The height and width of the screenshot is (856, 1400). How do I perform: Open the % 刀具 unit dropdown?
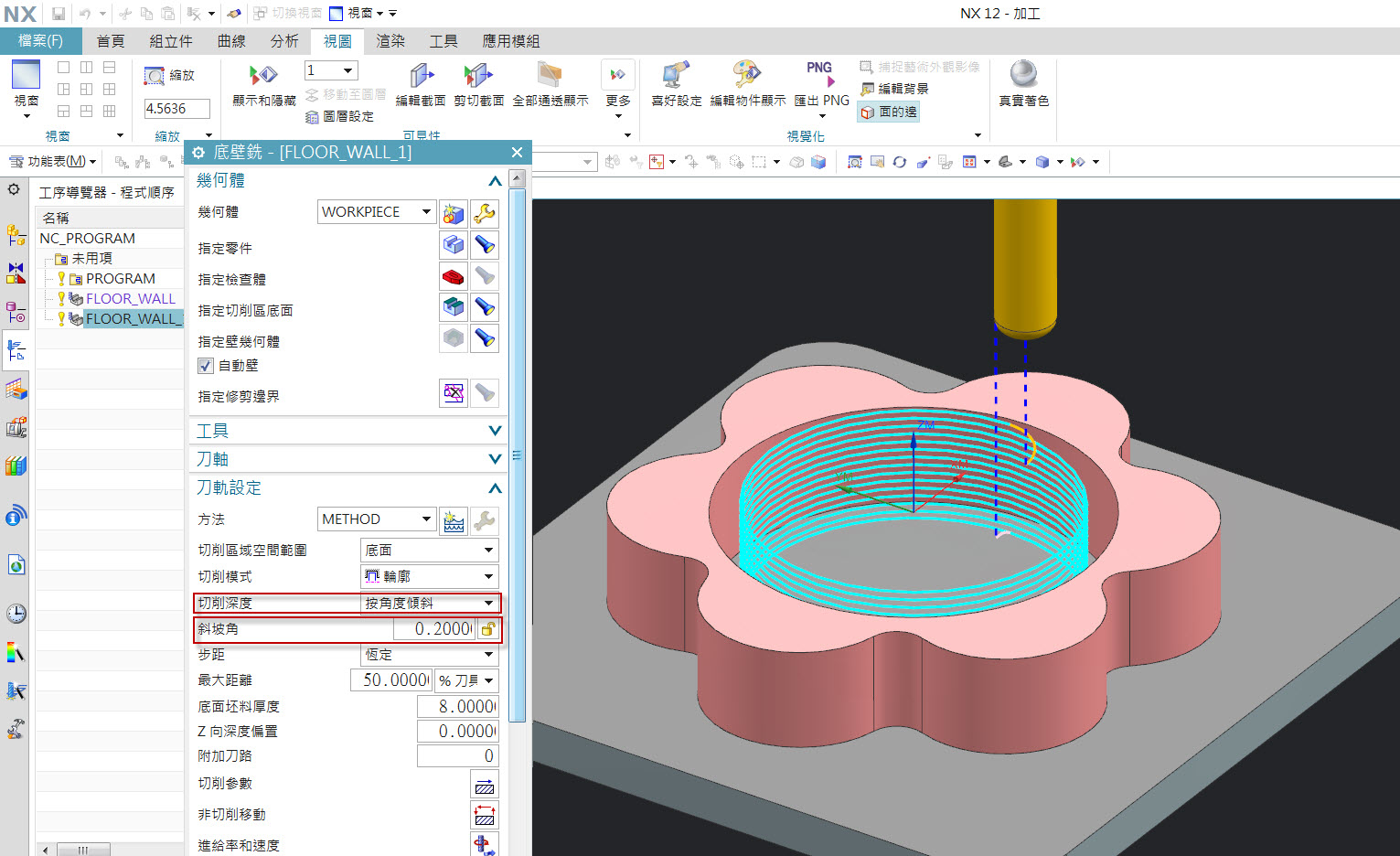[x=466, y=680]
